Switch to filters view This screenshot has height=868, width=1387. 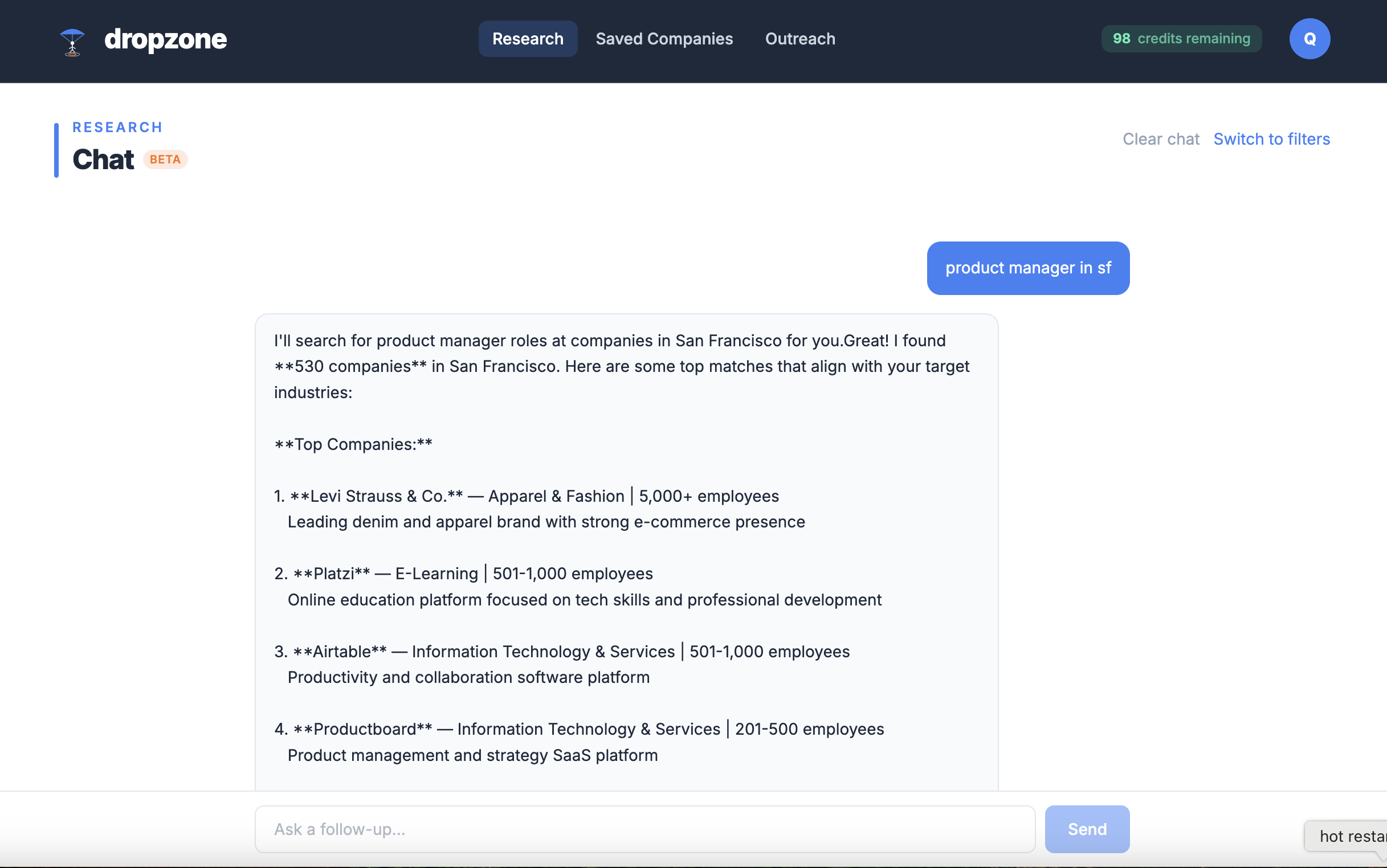[1271, 139]
